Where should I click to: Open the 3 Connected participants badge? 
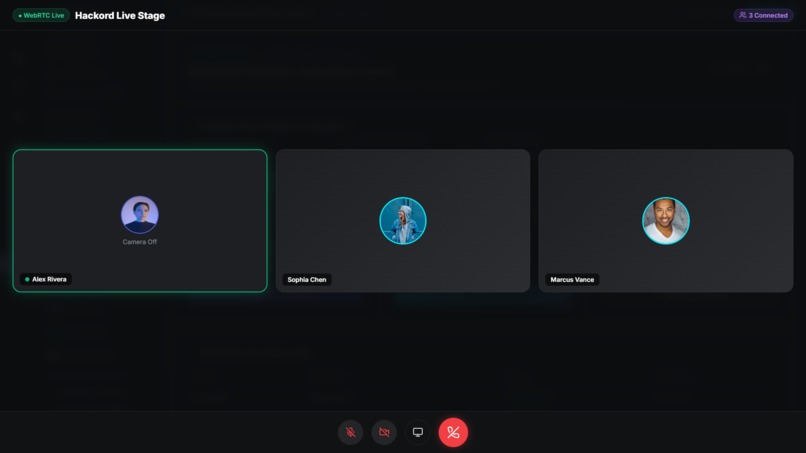click(x=763, y=15)
